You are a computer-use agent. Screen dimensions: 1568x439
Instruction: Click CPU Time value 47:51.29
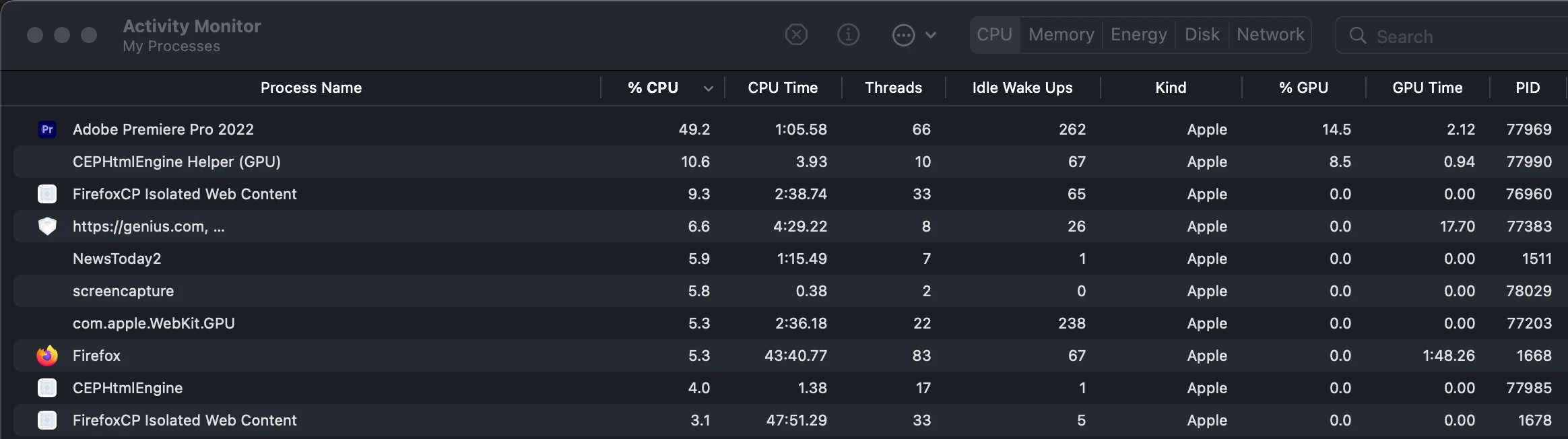[796, 420]
